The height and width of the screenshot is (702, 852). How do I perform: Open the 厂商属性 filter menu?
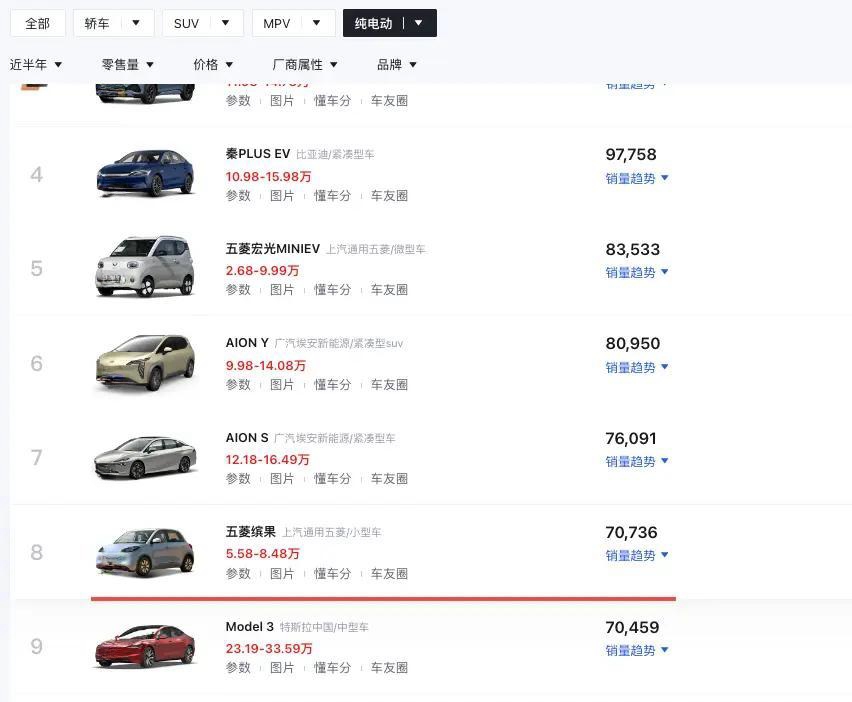pyautogui.click(x=305, y=65)
